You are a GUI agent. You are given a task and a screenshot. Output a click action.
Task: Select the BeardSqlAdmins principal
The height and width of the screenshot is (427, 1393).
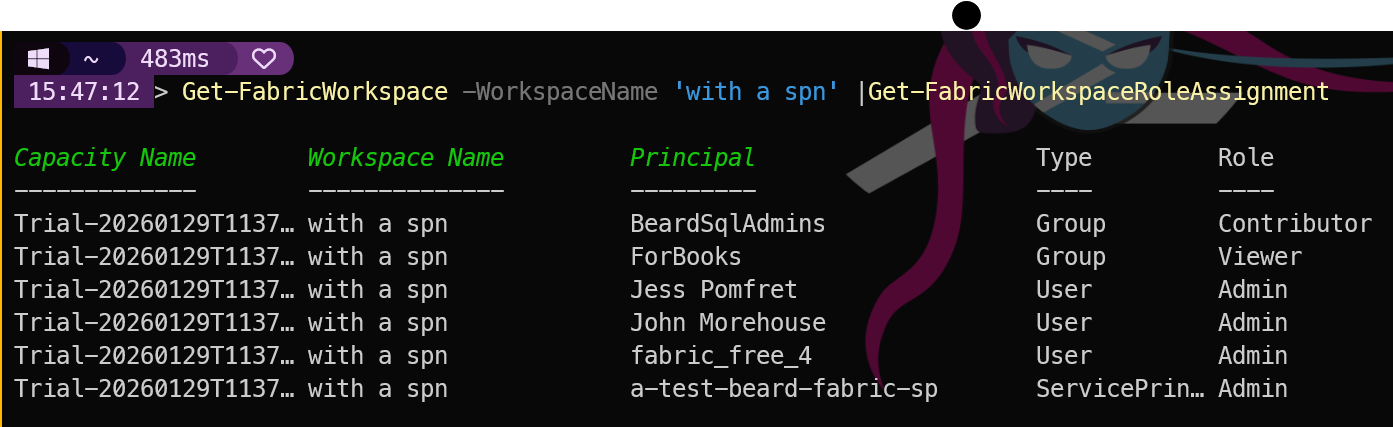point(728,224)
